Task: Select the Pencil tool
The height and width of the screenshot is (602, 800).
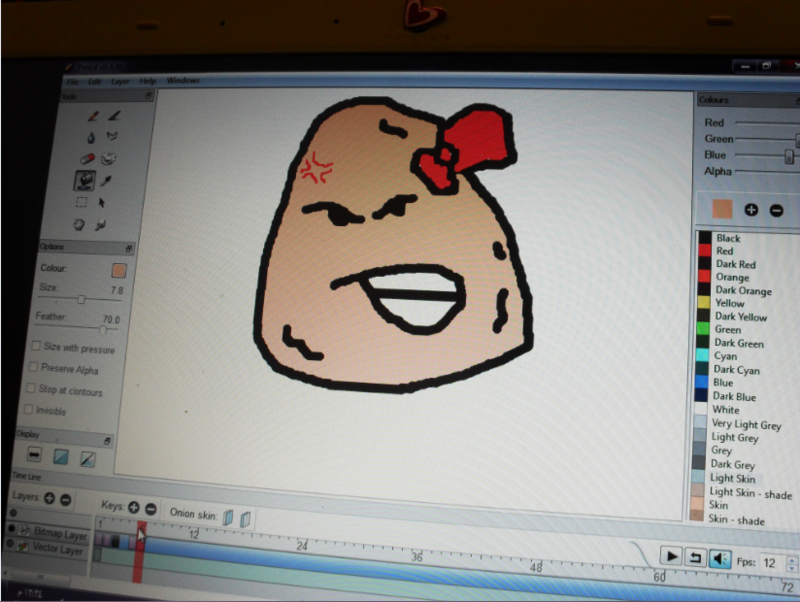Action: tap(92, 116)
